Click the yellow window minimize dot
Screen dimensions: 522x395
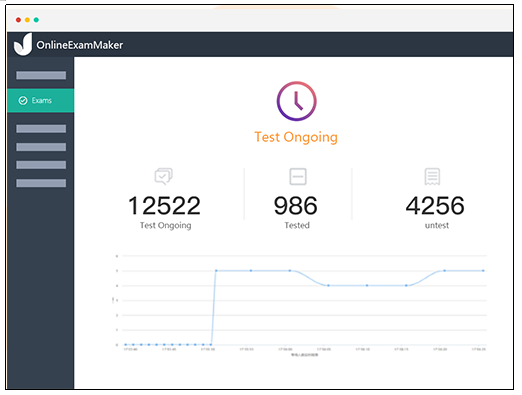click(27, 20)
